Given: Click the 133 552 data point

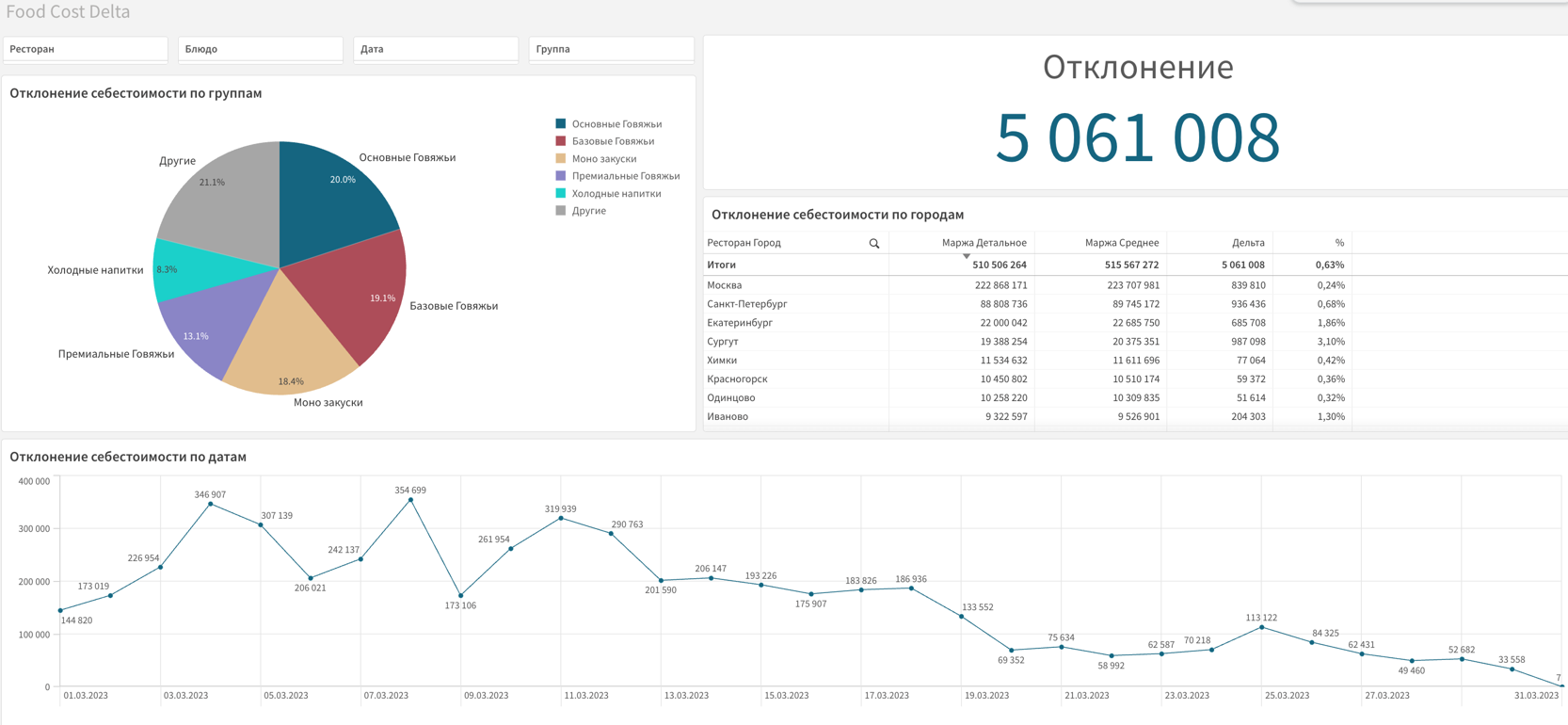Looking at the screenshot, I should (x=962, y=617).
